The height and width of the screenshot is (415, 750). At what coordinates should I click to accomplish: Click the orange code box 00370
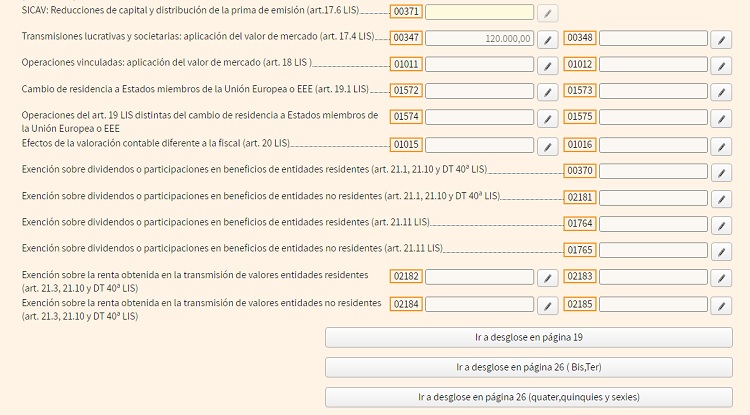[x=580, y=171]
